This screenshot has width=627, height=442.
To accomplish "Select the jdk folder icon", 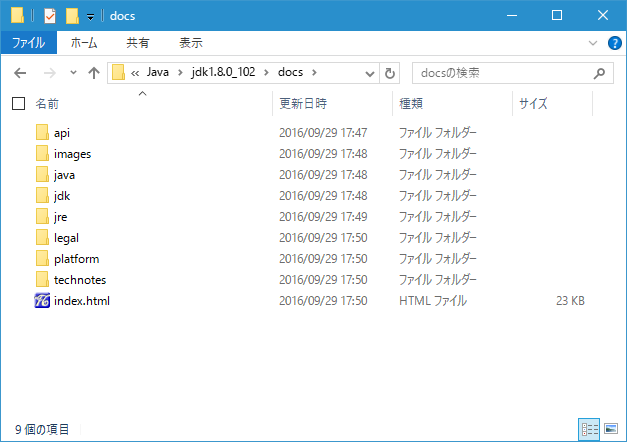I will pos(42,196).
